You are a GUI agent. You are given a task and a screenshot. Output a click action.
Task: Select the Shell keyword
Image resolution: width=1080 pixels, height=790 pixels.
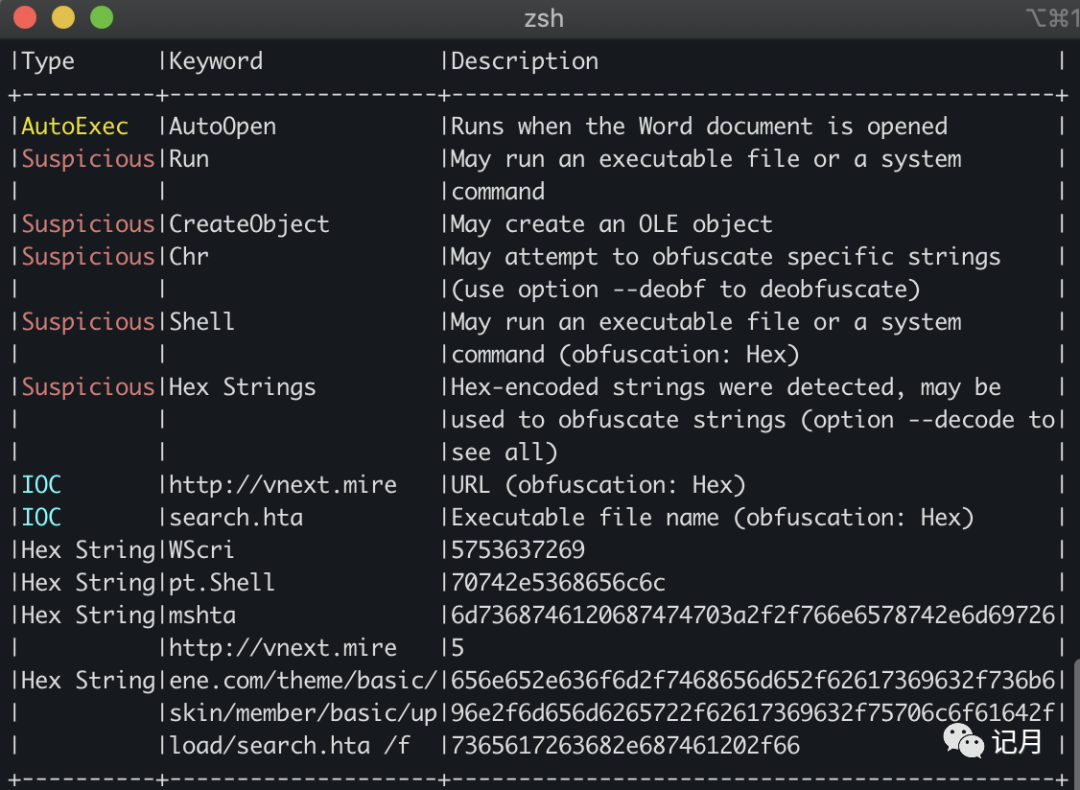202,322
